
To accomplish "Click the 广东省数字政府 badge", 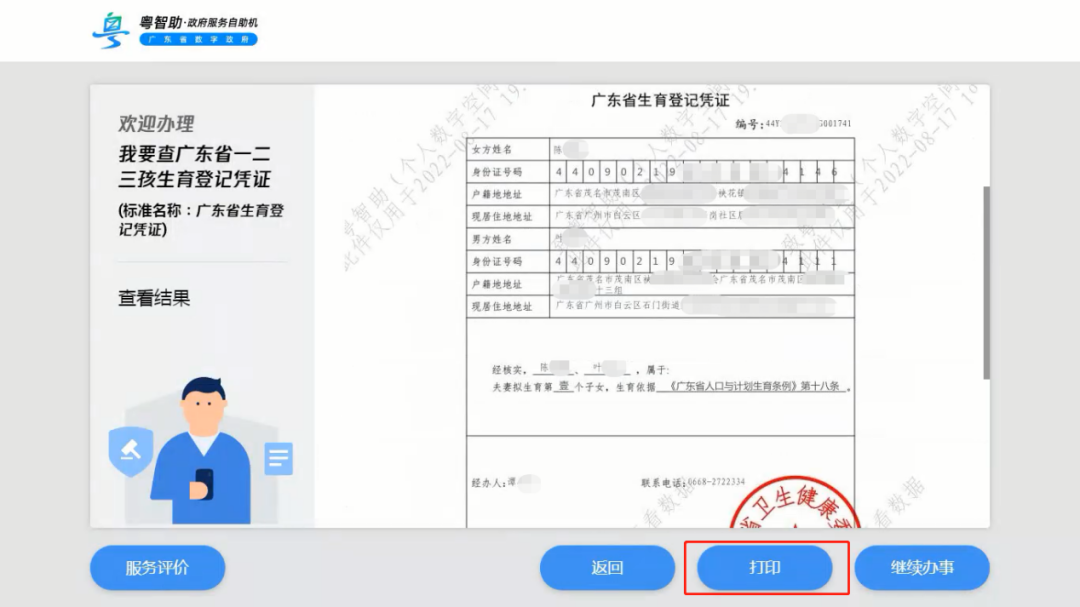I will point(198,39).
